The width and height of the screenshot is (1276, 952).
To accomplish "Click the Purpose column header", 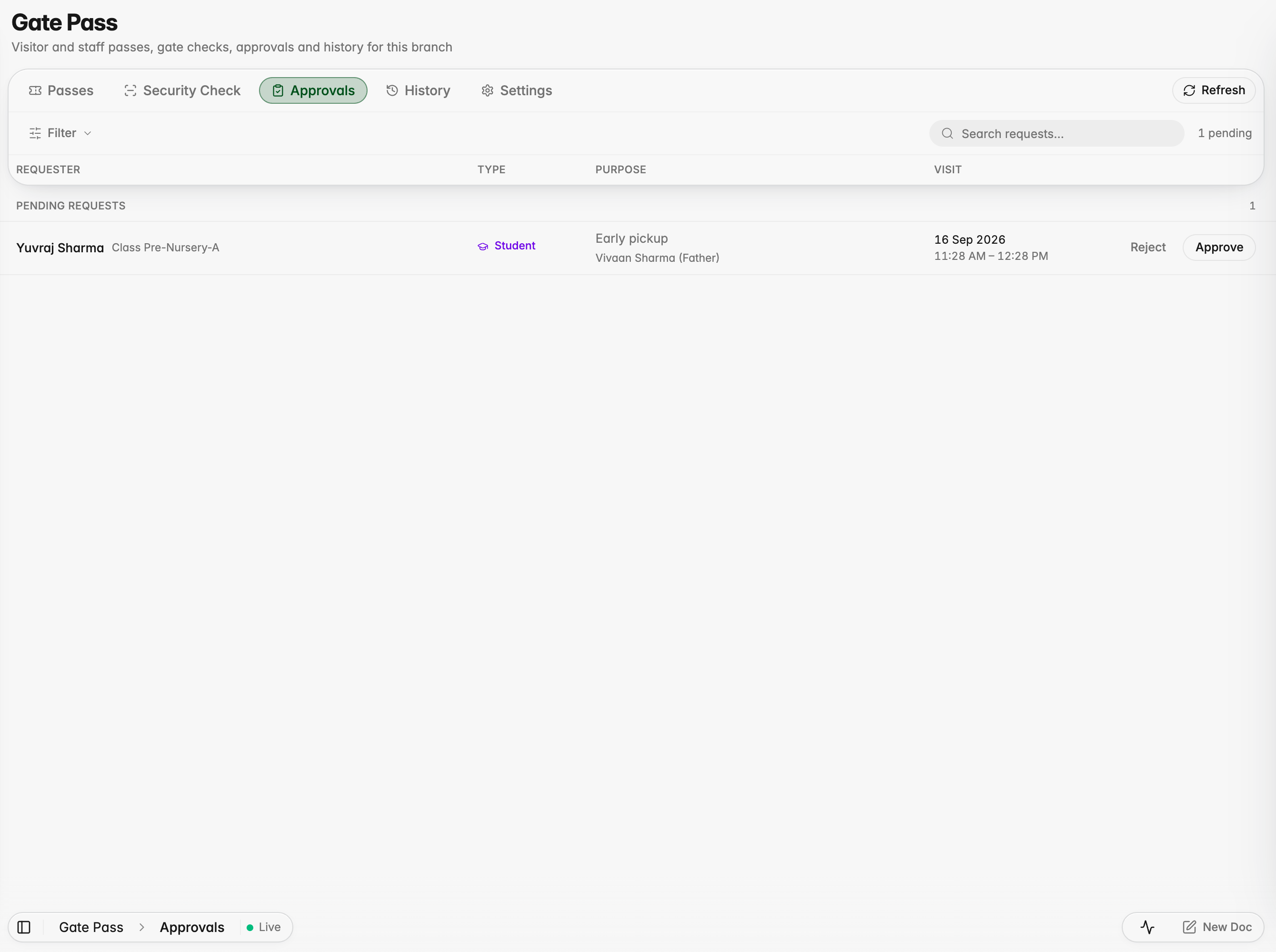I will (x=620, y=169).
